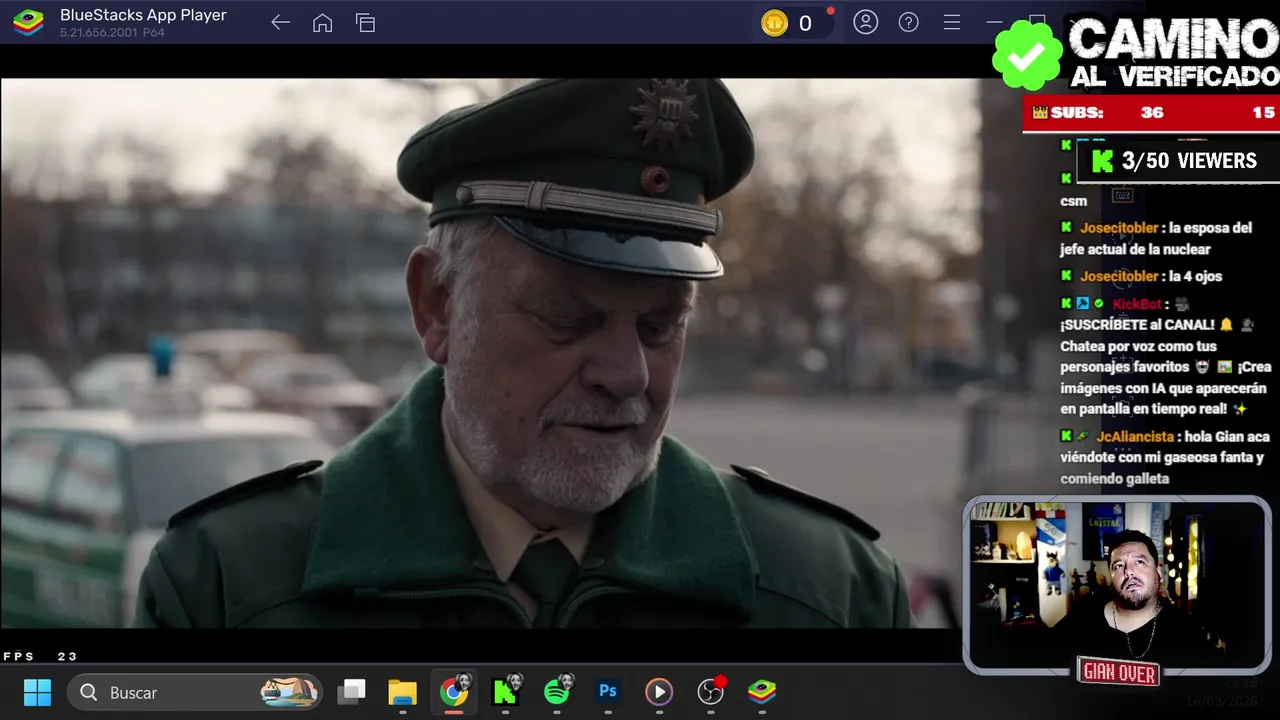The image size is (1280, 720).
Task: Click Josecitobler username on '4 ojos' message
Action: [1119, 276]
